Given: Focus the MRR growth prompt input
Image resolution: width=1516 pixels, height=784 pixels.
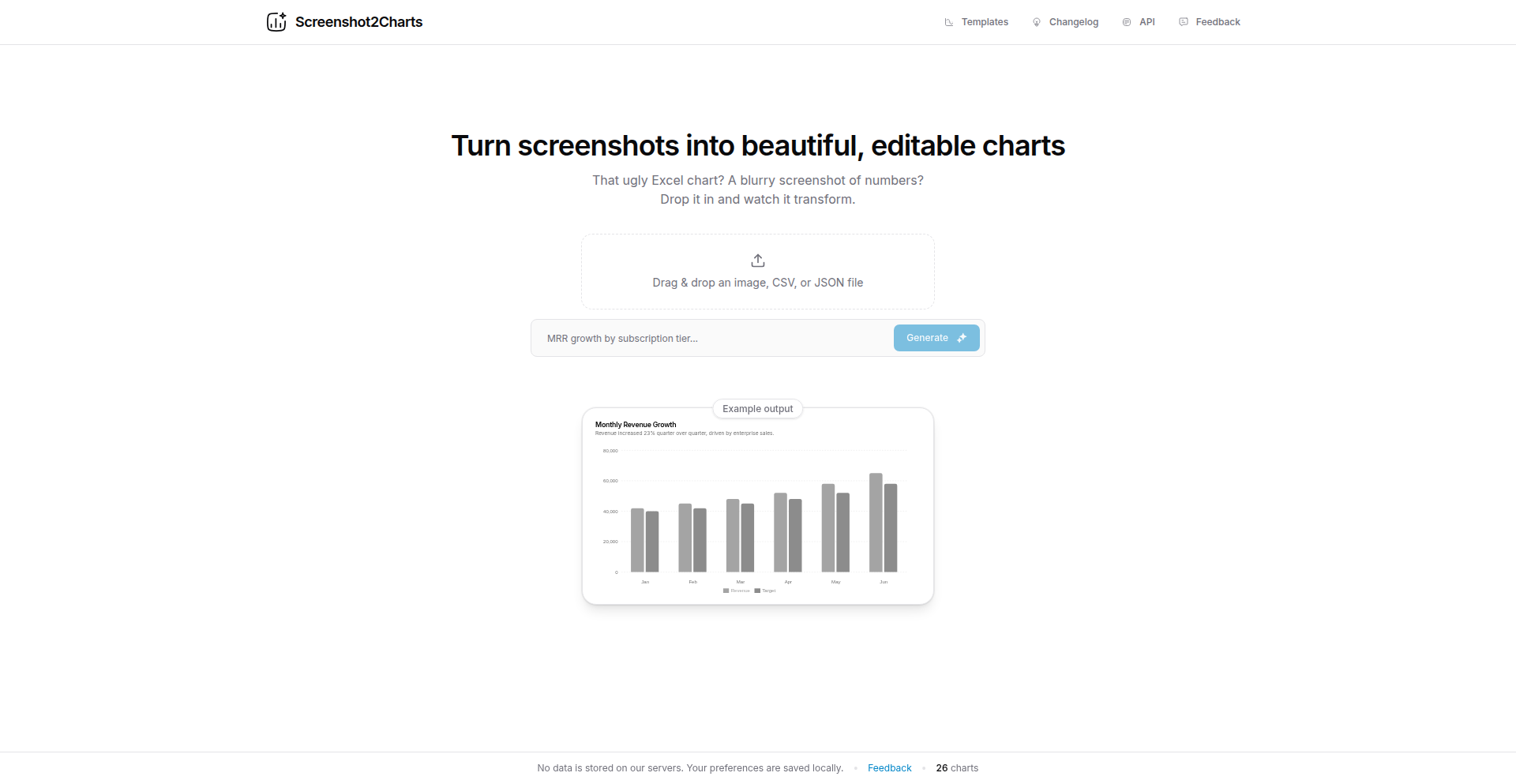Looking at the screenshot, I should [711, 339].
